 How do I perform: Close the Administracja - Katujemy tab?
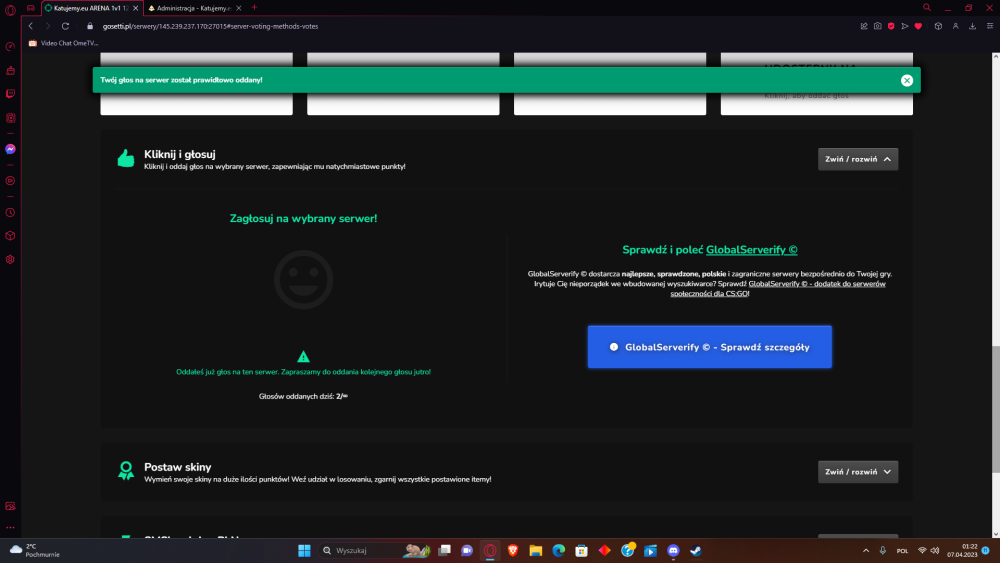(x=239, y=8)
